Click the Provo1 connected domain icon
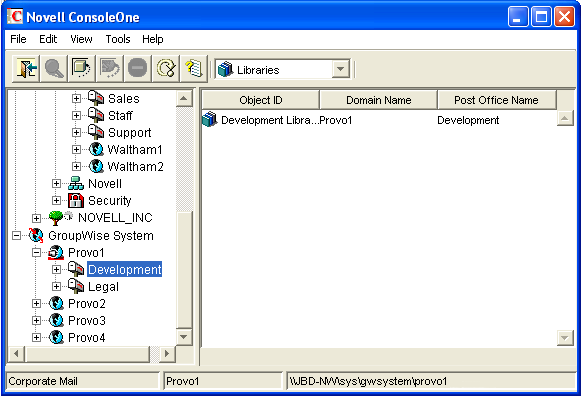This screenshot has width=581, height=396. pyautogui.click(x=56, y=253)
